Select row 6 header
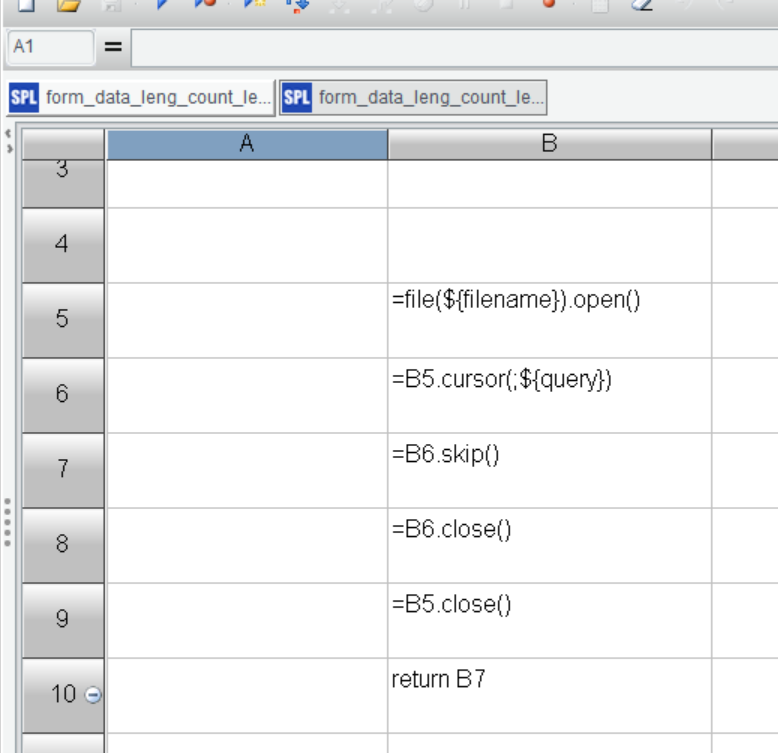Image resolution: width=778 pixels, height=753 pixels. tap(63, 395)
